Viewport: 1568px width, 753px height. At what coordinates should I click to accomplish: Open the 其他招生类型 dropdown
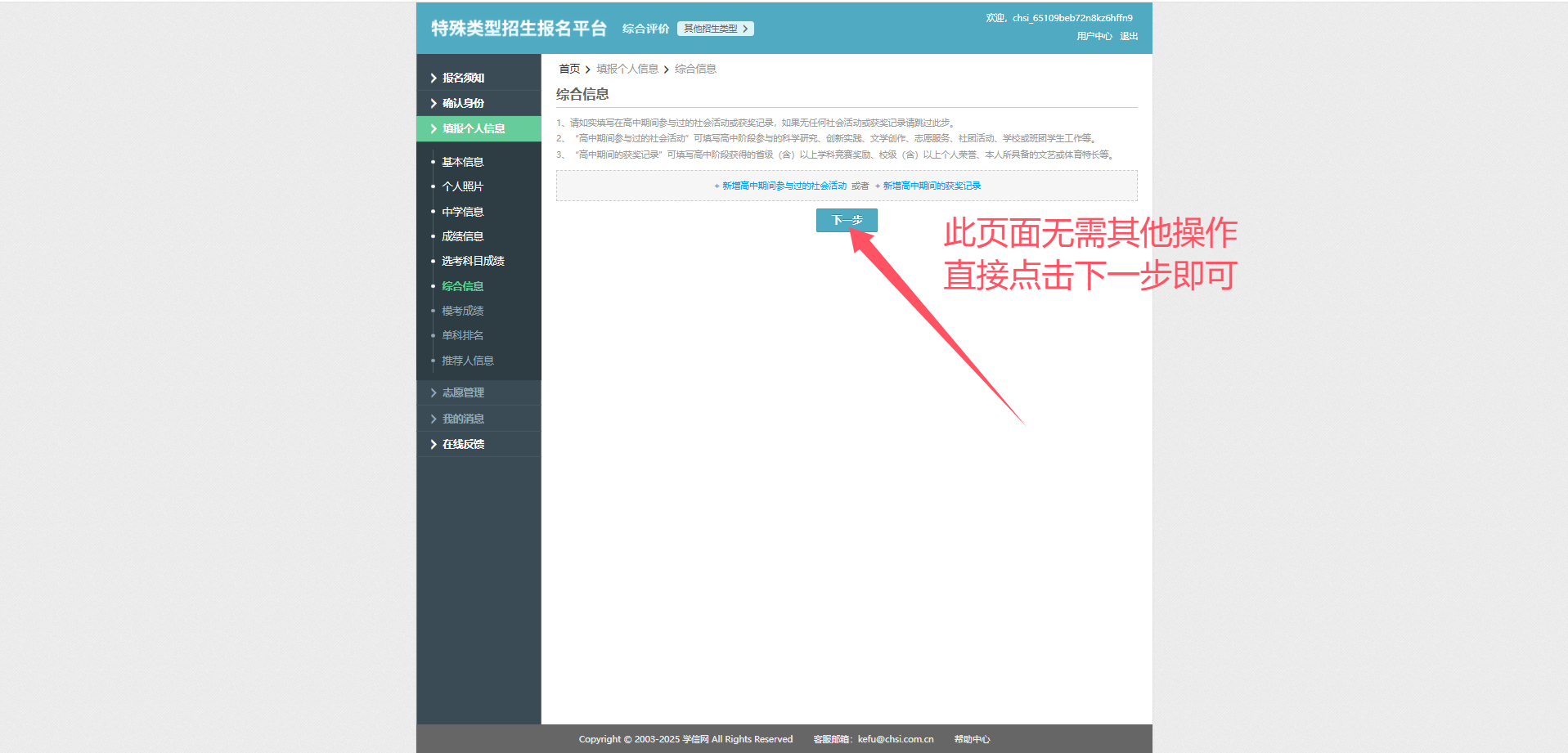coord(715,29)
